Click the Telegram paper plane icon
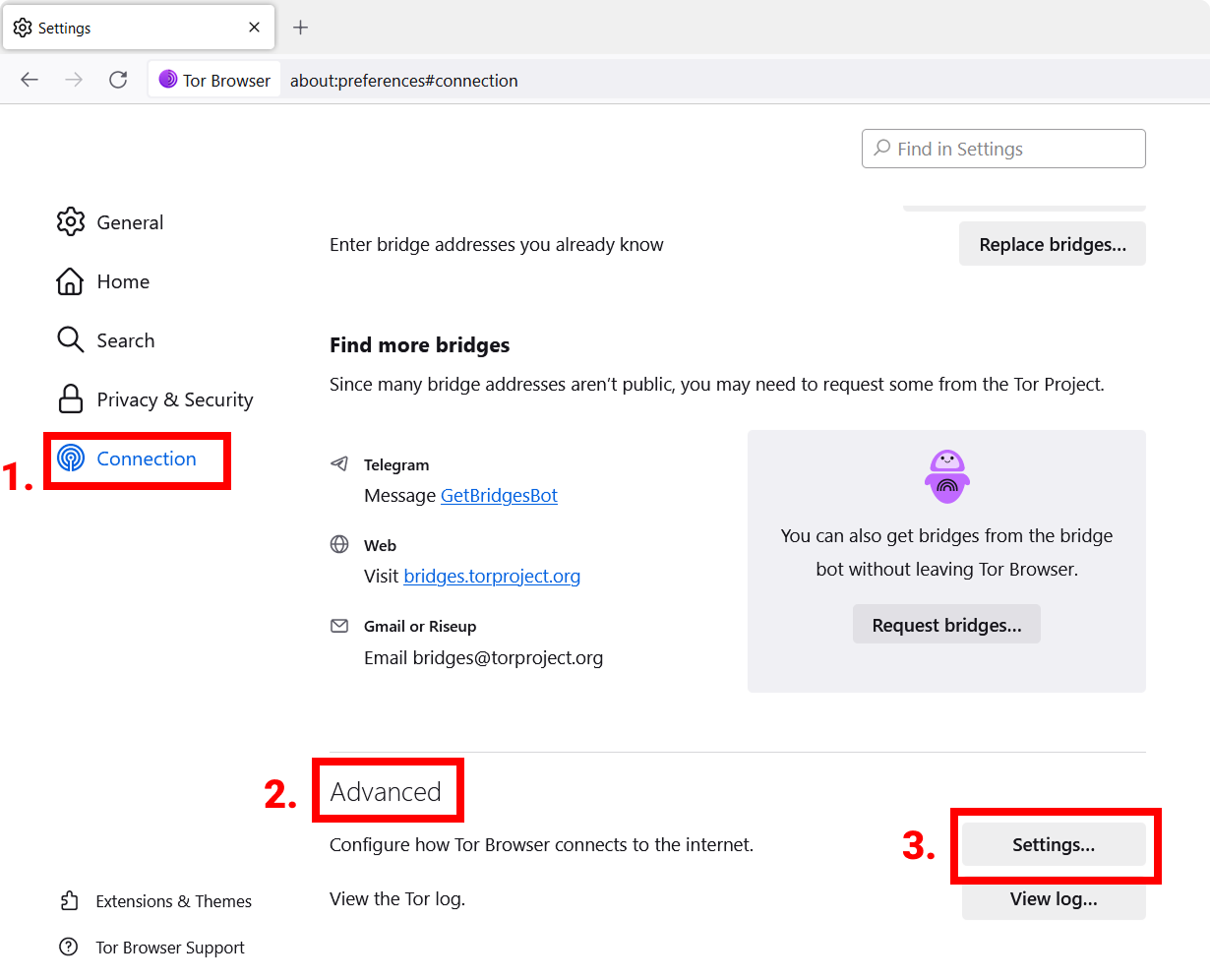Screen dimensions: 1210x980 339,463
